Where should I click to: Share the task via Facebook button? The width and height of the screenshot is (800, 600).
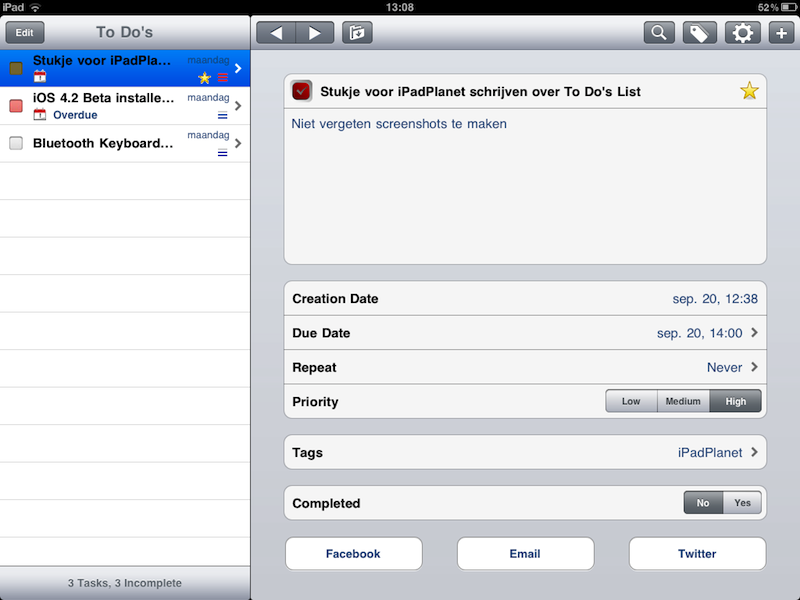[353, 554]
